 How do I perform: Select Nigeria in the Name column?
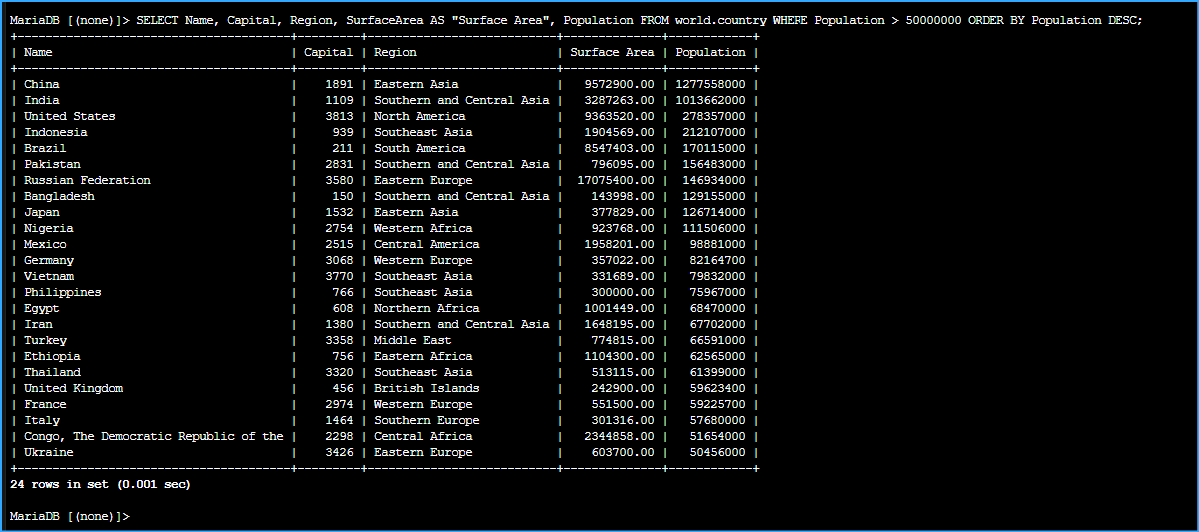coord(48,229)
